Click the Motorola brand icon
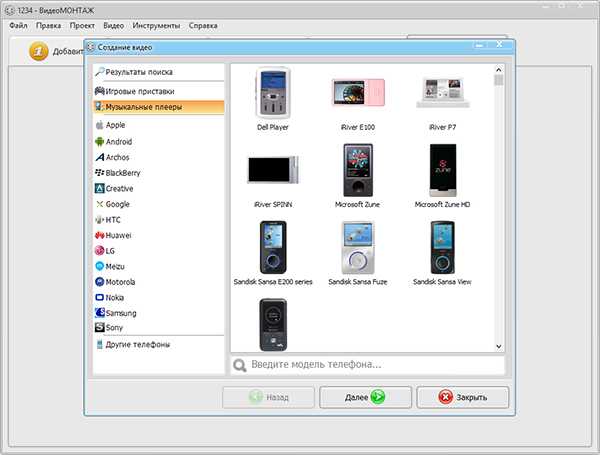Image resolution: width=600 pixels, height=455 pixels. coord(99,282)
